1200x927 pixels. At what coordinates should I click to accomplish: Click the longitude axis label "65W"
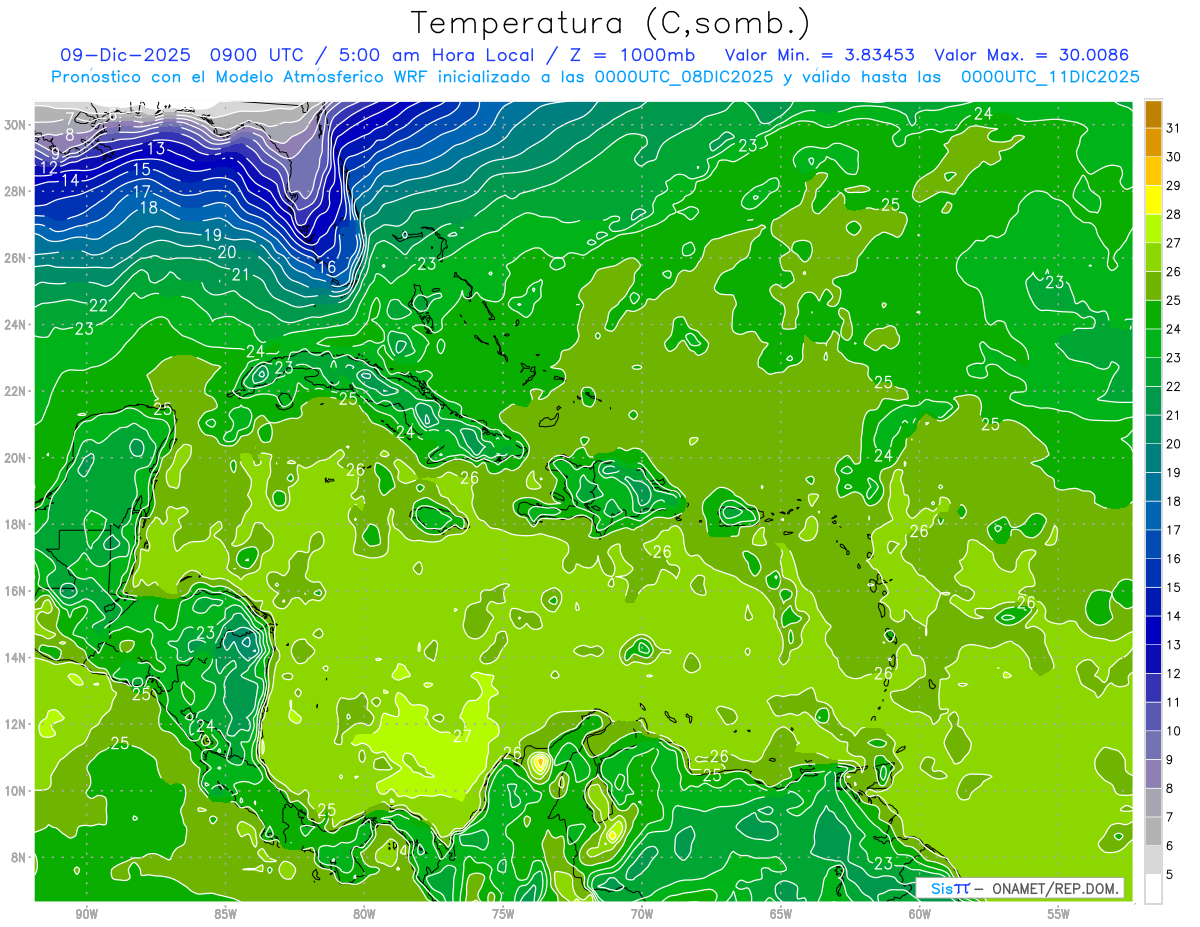point(781,915)
